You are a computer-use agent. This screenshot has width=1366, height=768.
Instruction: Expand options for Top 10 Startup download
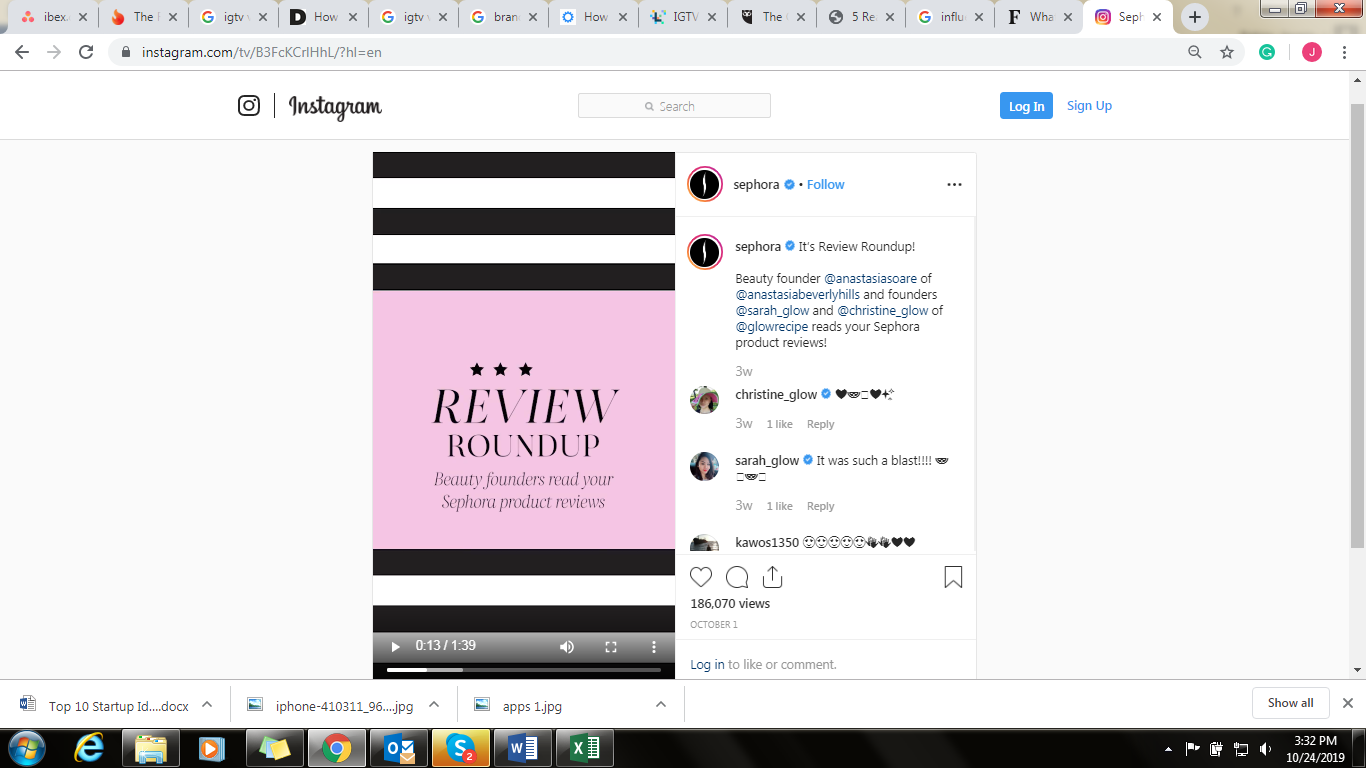point(207,704)
